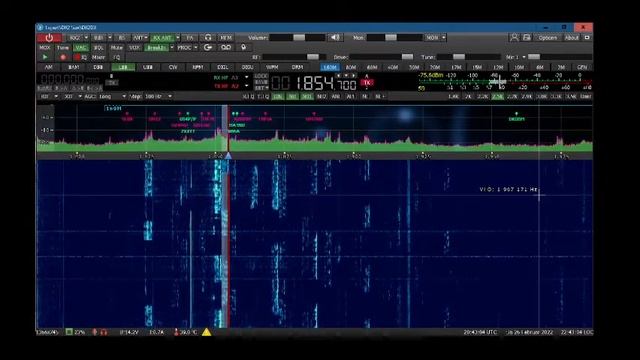Click the PA button
This screenshot has height=360, width=640.
(190, 38)
